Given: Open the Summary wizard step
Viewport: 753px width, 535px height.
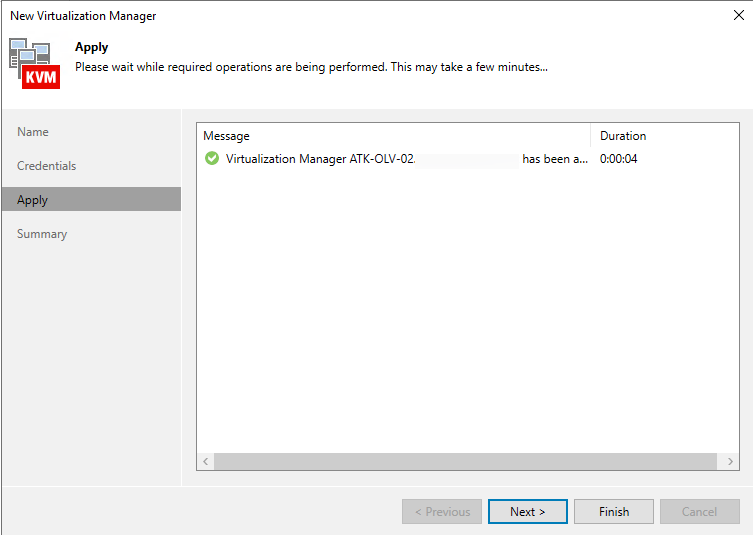Looking at the screenshot, I should pos(42,234).
